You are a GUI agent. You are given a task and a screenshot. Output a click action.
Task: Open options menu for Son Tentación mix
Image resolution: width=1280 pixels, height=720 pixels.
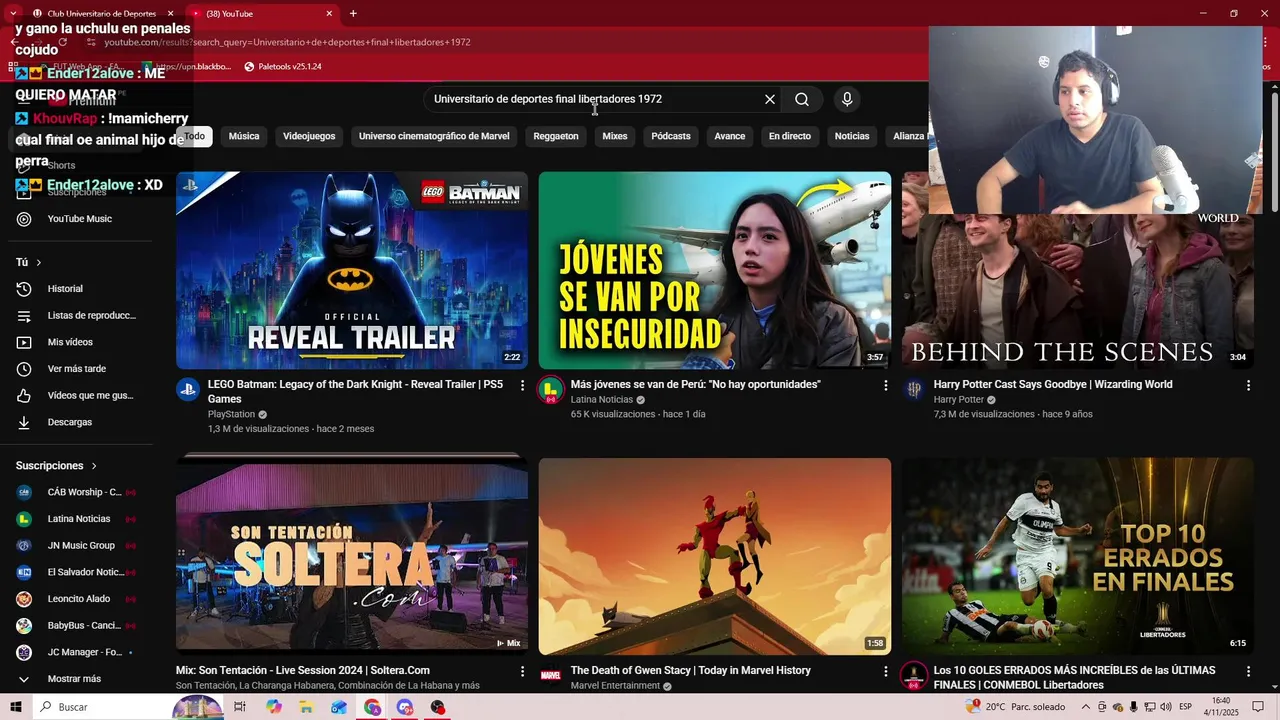[x=522, y=671]
